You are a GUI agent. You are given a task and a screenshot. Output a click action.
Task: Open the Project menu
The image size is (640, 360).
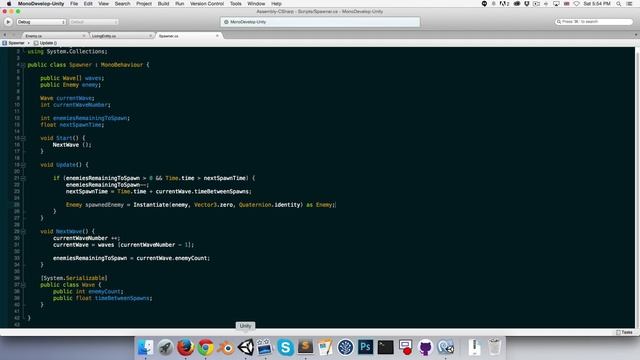coord(144,4)
